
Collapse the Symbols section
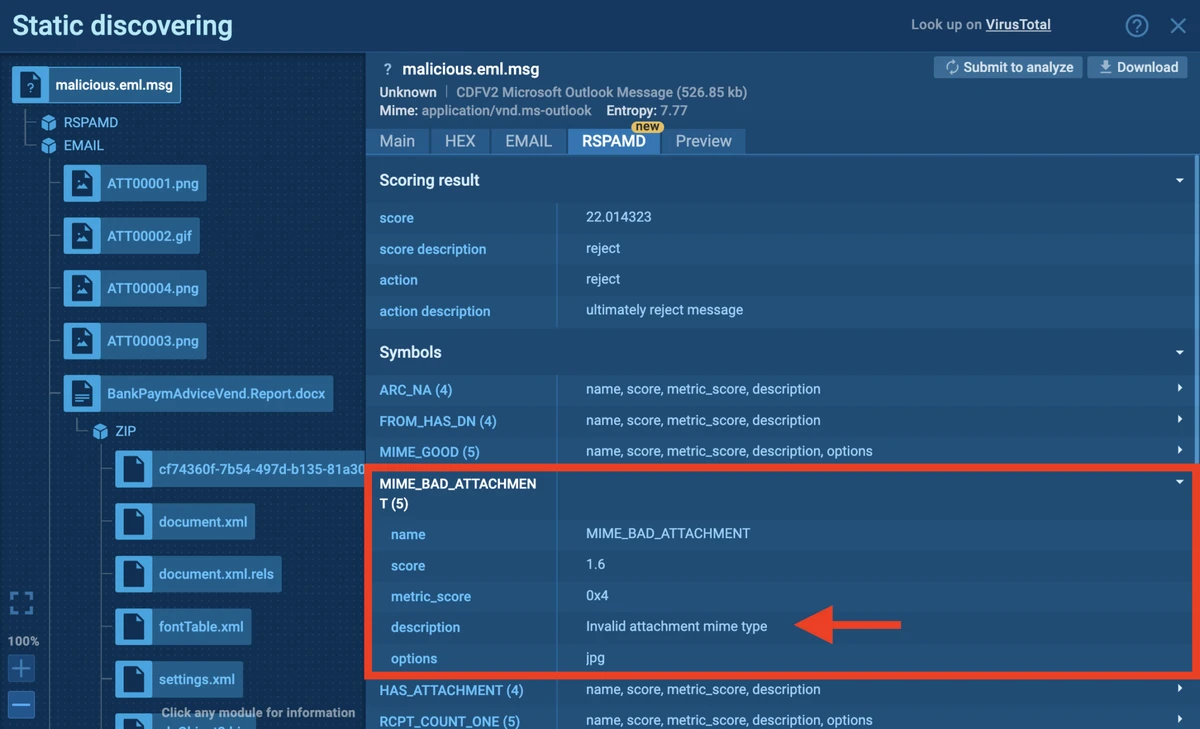[x=1180, y=353]
